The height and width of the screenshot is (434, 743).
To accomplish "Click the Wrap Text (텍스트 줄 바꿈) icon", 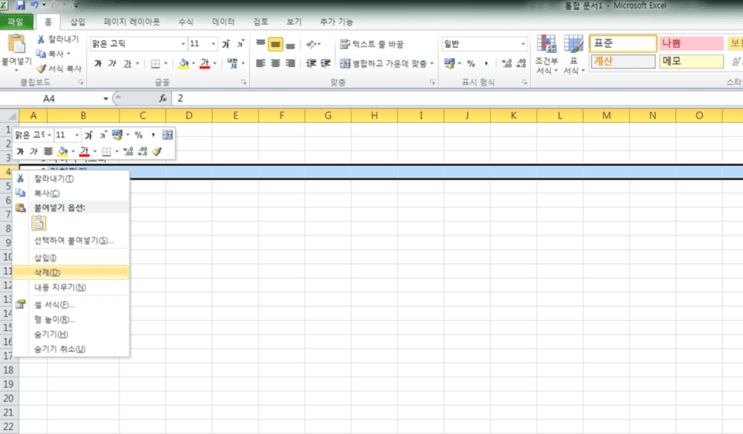I will [345, 44].
